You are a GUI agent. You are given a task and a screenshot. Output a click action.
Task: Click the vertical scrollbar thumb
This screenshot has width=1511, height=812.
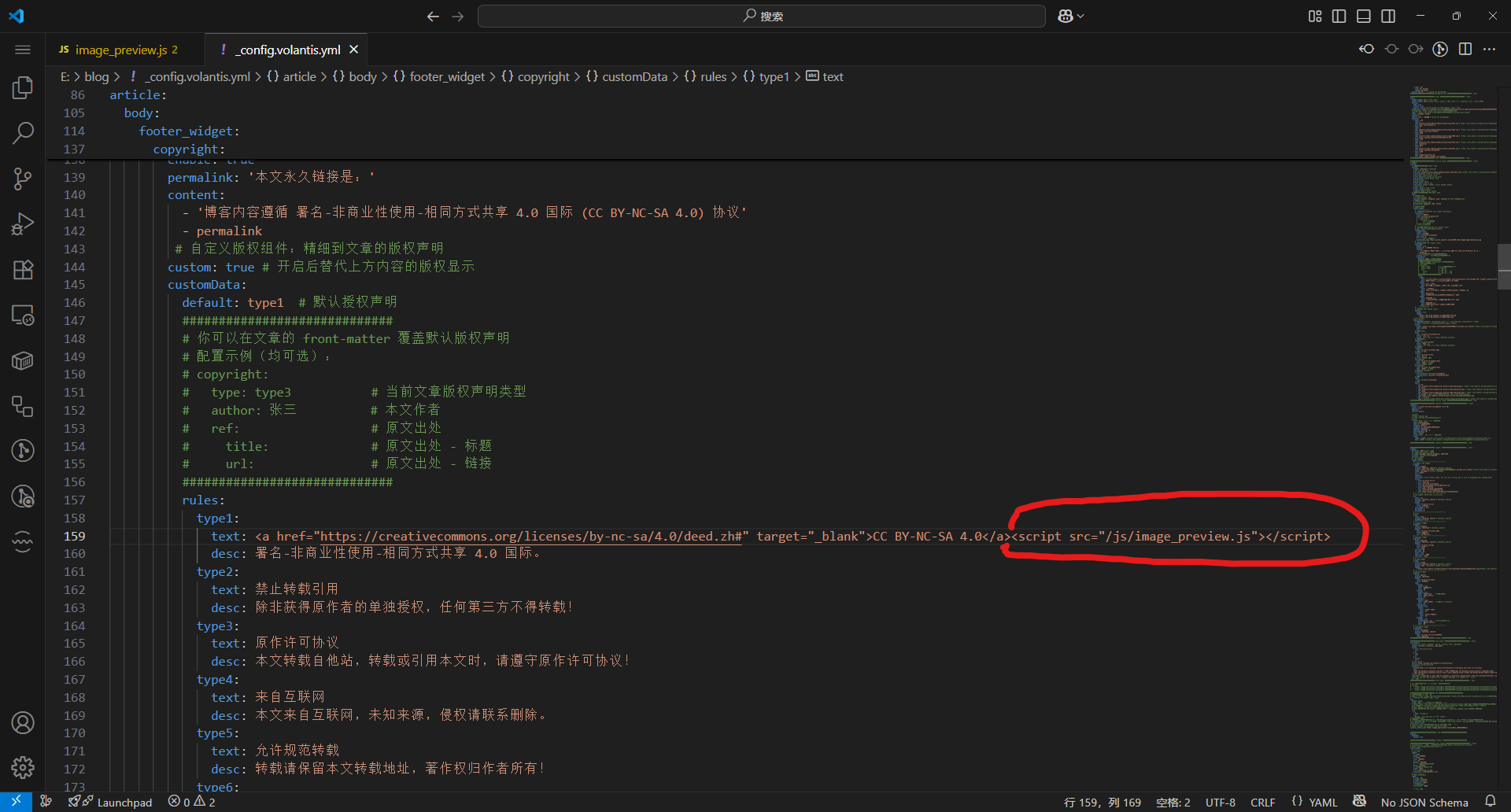click(x=1504, y=267)
